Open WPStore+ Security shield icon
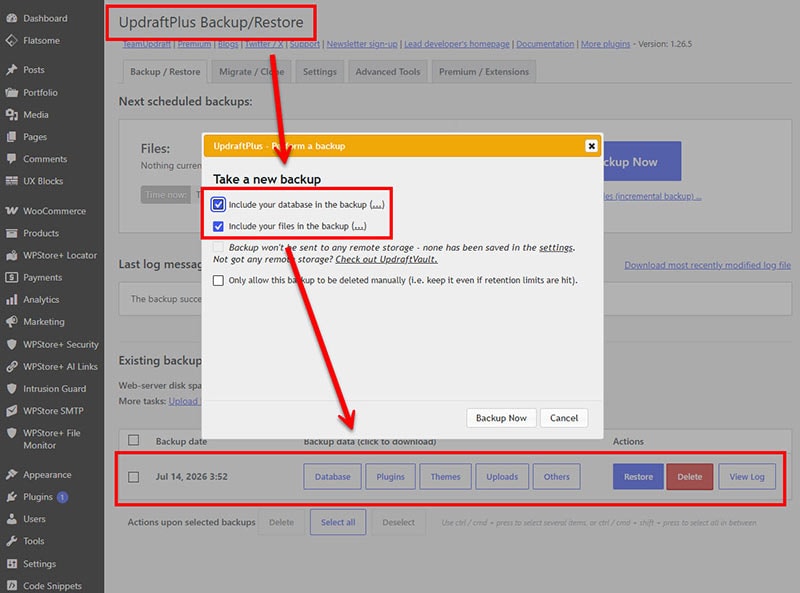800x593 pixels. point(12,344)
